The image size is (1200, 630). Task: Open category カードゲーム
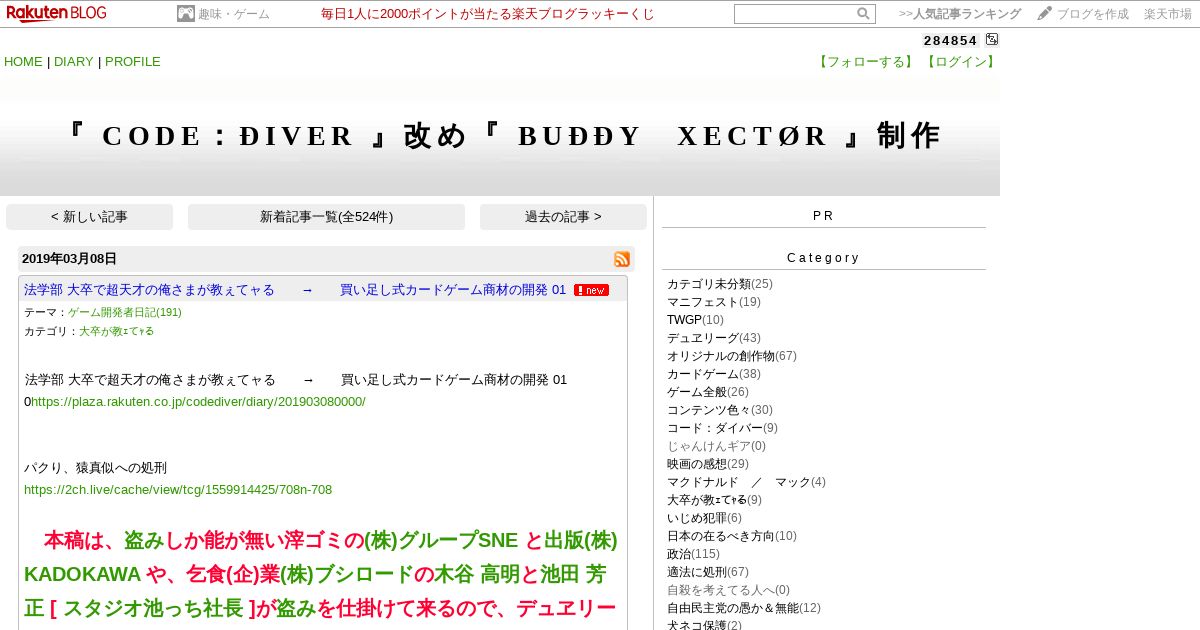[x=703, y=374]
